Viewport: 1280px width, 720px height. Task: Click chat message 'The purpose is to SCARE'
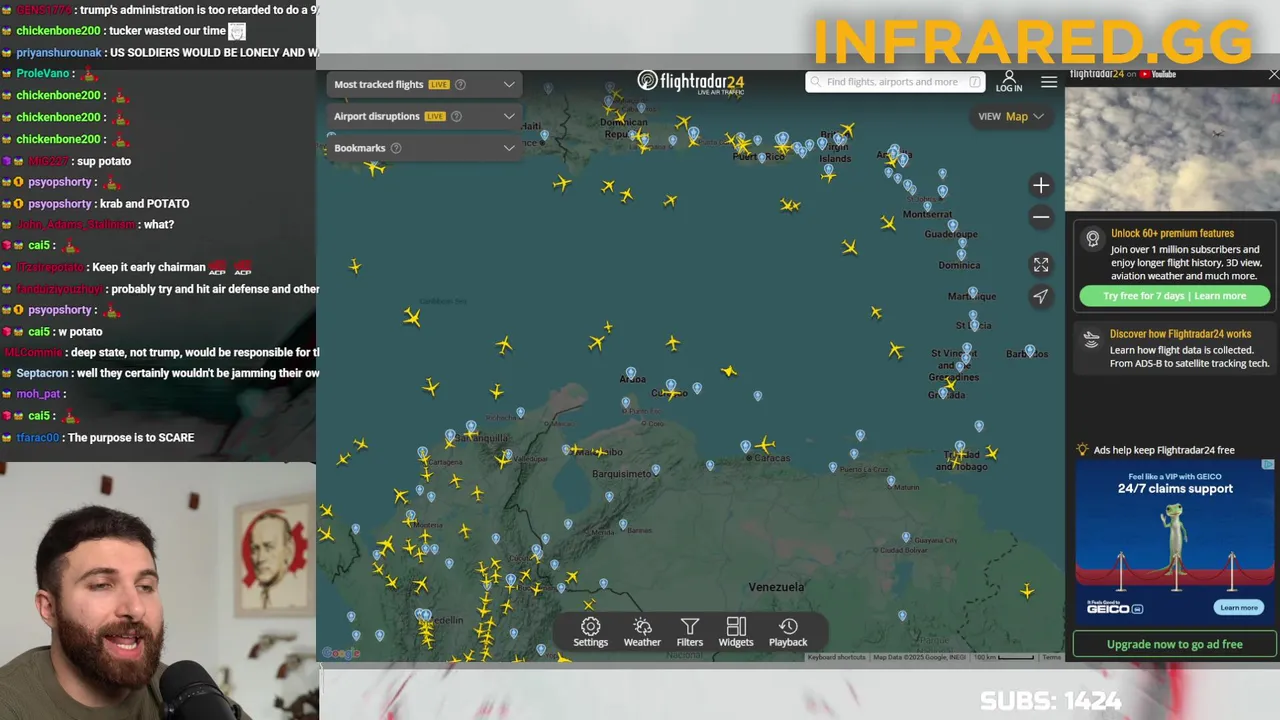131,437
